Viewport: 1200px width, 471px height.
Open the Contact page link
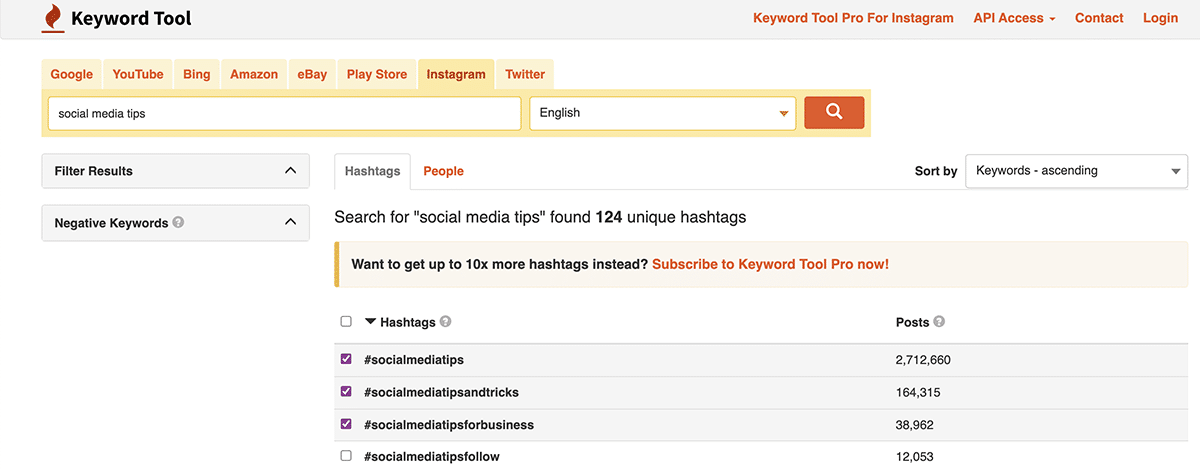[x=1099, y=18]
